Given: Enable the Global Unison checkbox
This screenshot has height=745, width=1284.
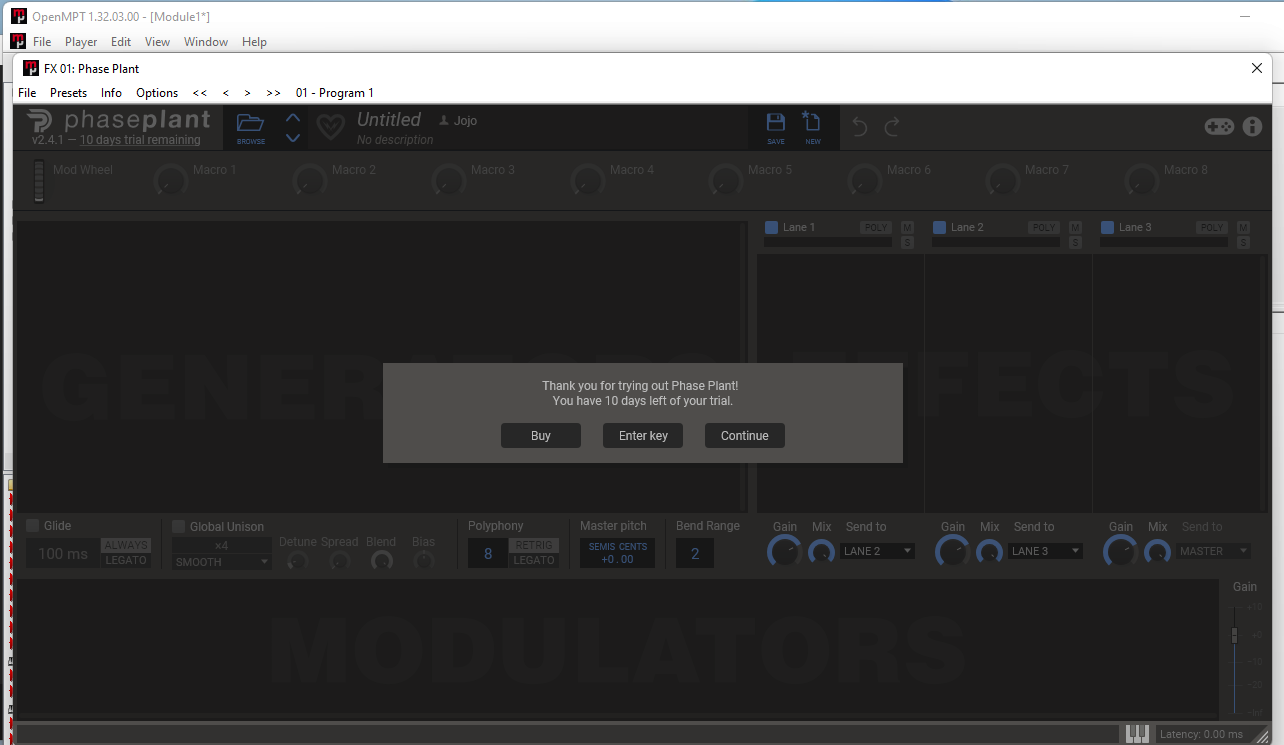Looking at the screenshot, I should point(179,527).
